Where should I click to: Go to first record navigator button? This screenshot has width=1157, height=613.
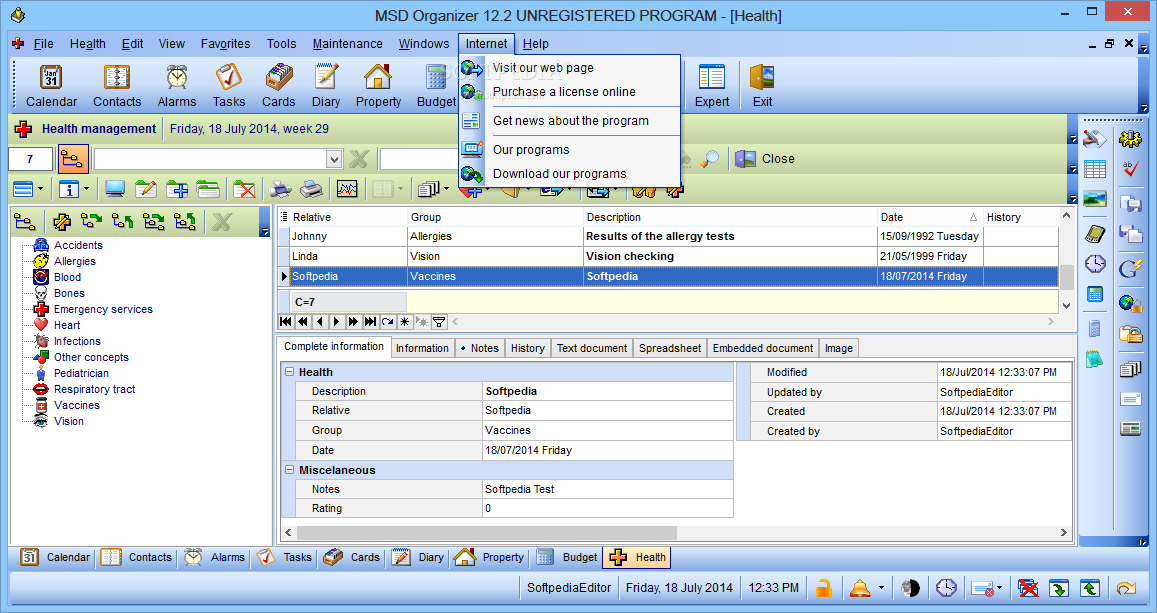(x=286, y=322)
